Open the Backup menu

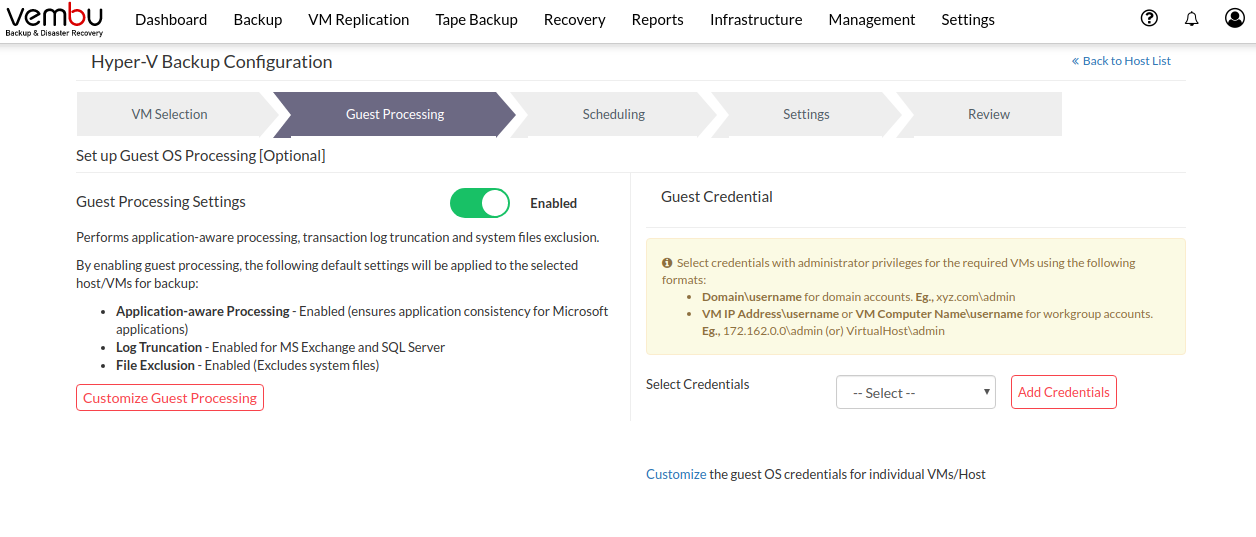(x=258, y=19)
